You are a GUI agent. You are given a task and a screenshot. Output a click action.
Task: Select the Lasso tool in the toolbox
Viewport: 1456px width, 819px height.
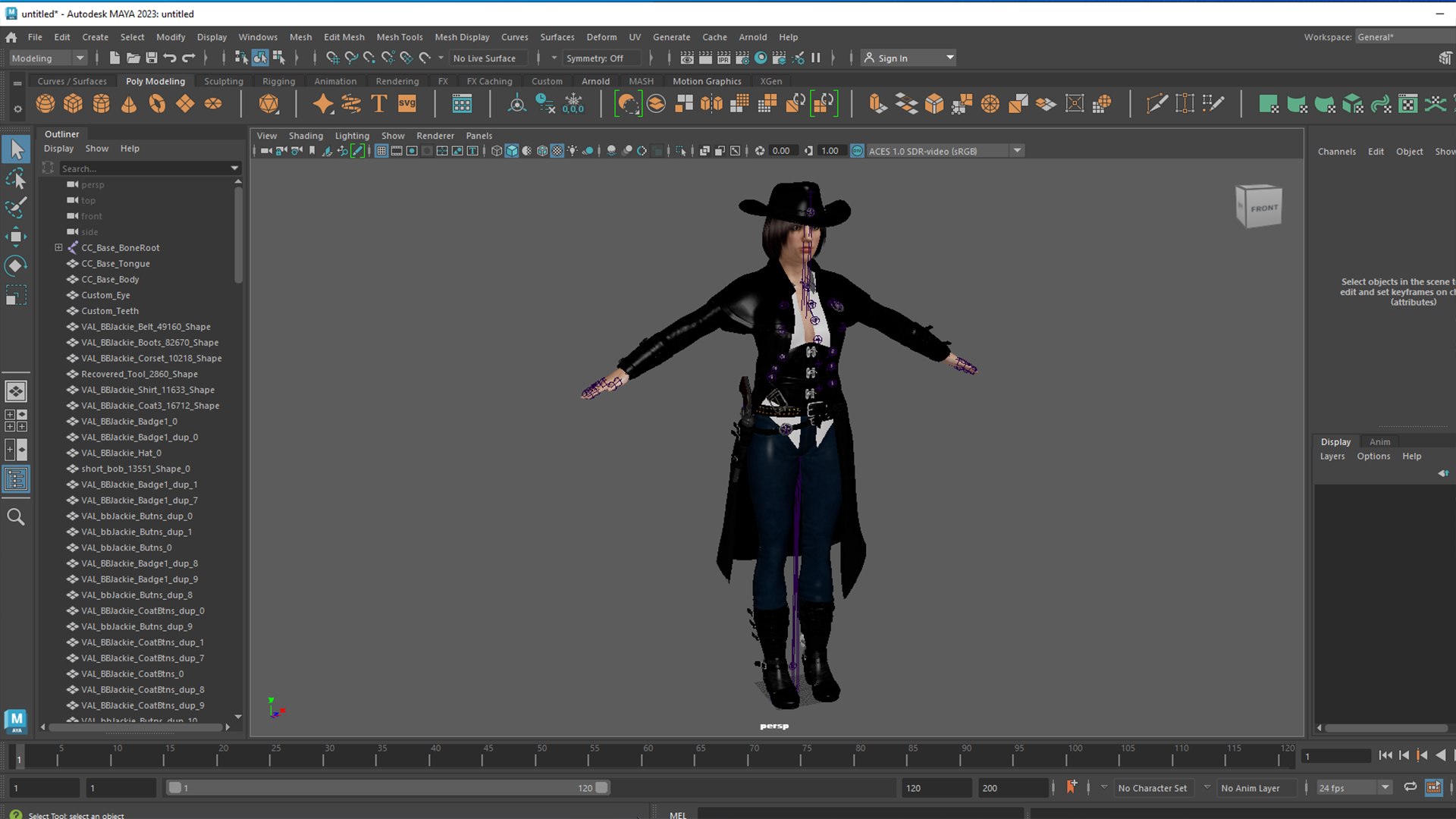click(16, 178)
